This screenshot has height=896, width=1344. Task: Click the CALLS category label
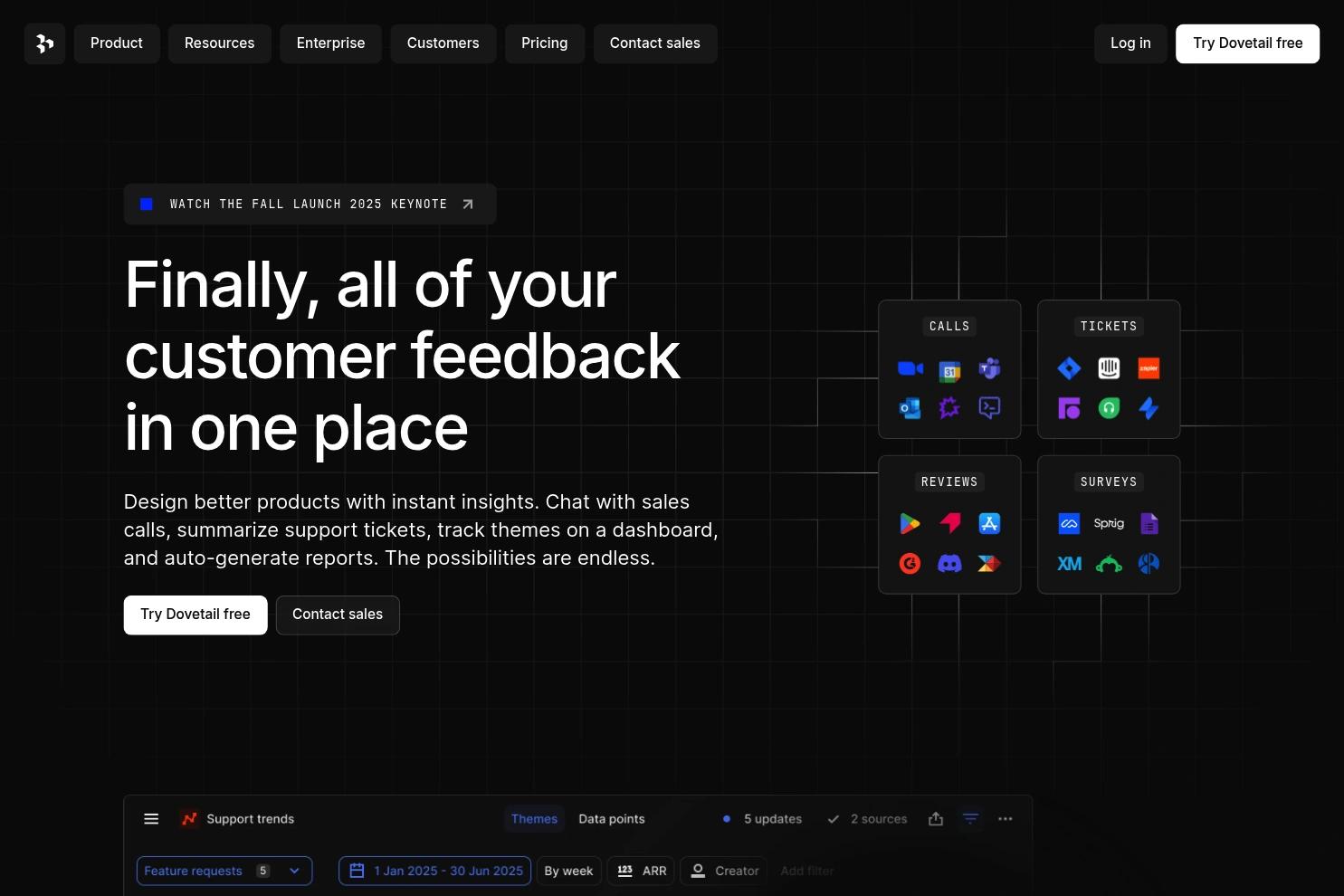click(x=949, y=326)
